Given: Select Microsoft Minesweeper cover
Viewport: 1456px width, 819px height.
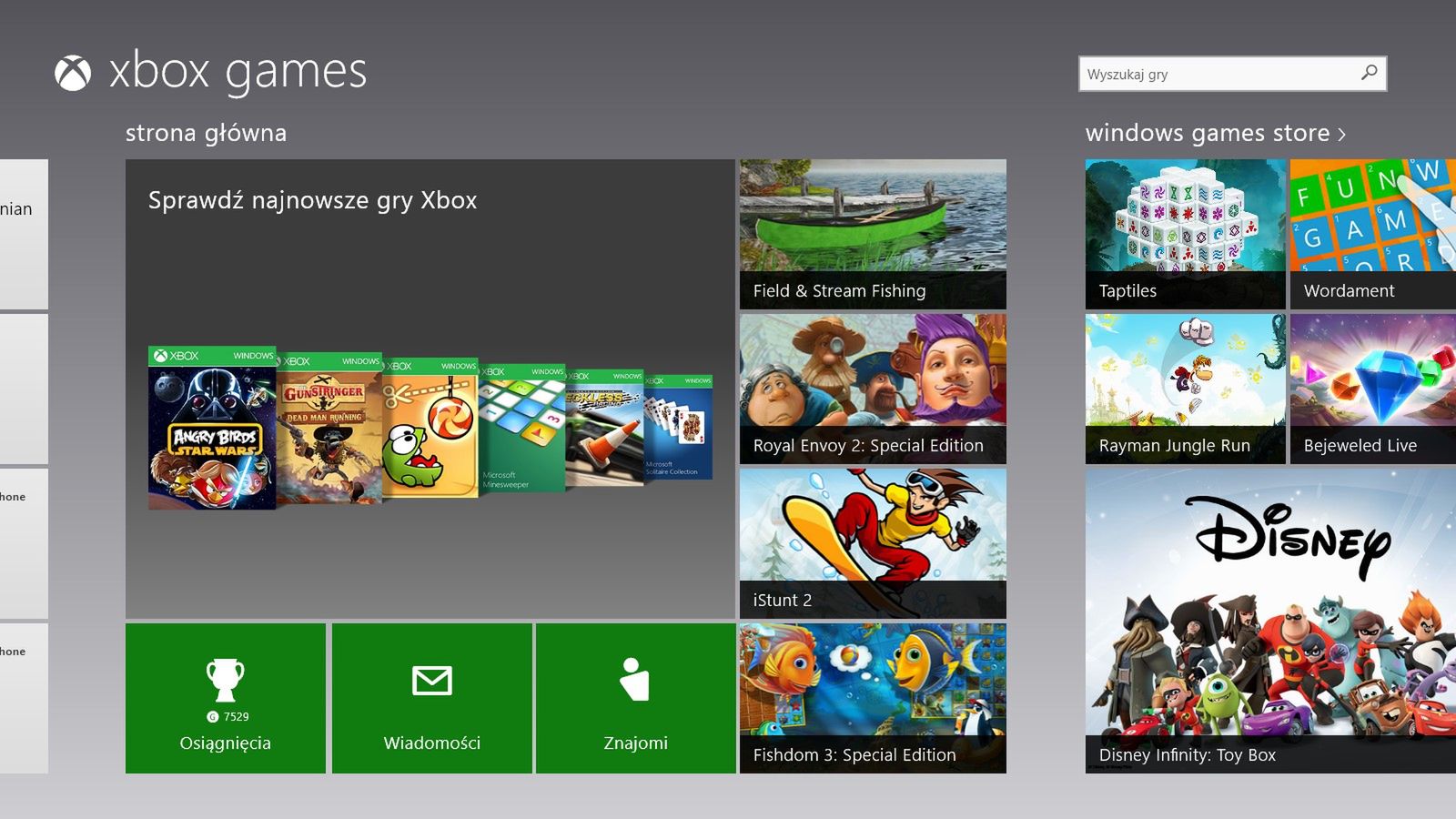Looking at the screenshot, I should point(522,428).
